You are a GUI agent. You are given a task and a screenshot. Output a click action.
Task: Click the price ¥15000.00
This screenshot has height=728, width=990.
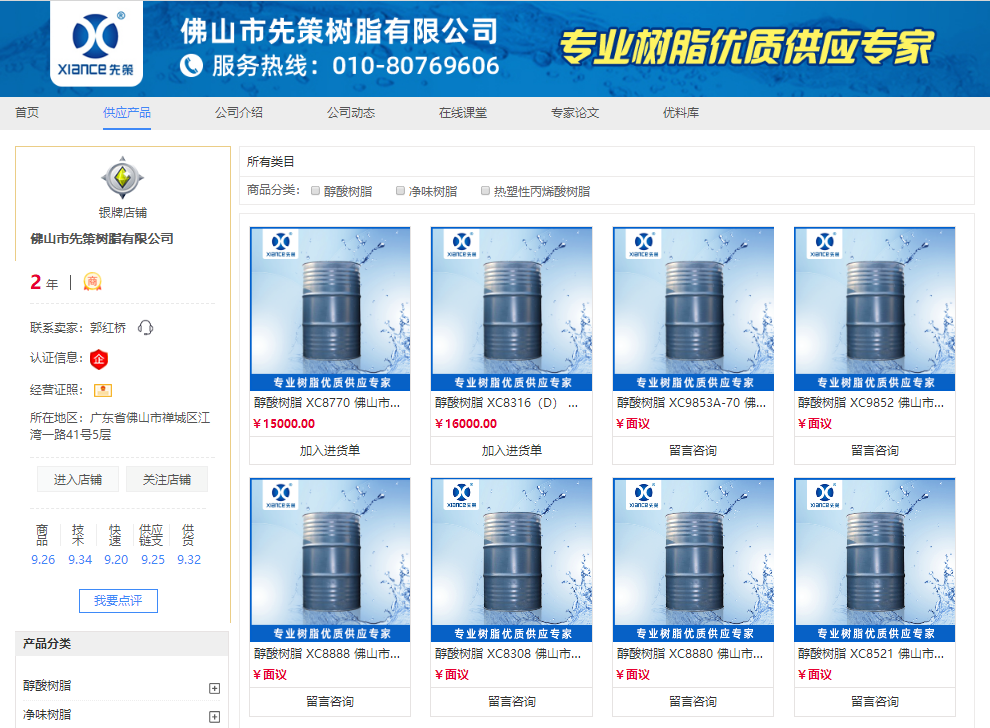point(284,424)
